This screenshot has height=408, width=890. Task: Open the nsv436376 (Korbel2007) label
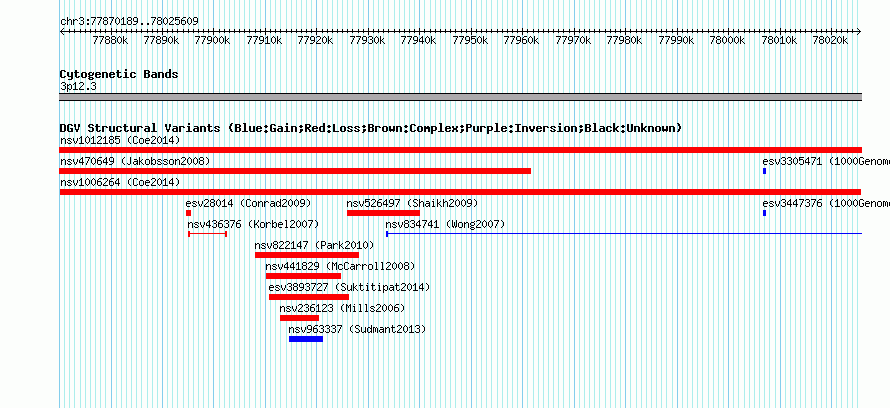(x=253, y=224)
